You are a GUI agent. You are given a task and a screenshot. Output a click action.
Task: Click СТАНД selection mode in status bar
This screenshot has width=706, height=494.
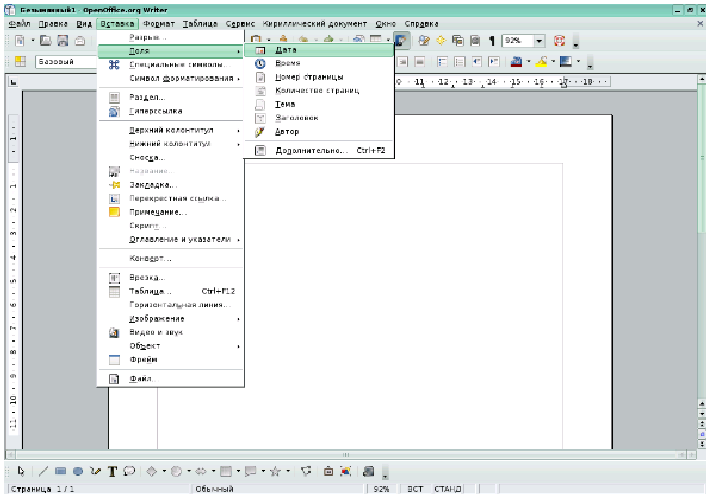[448, 489]
